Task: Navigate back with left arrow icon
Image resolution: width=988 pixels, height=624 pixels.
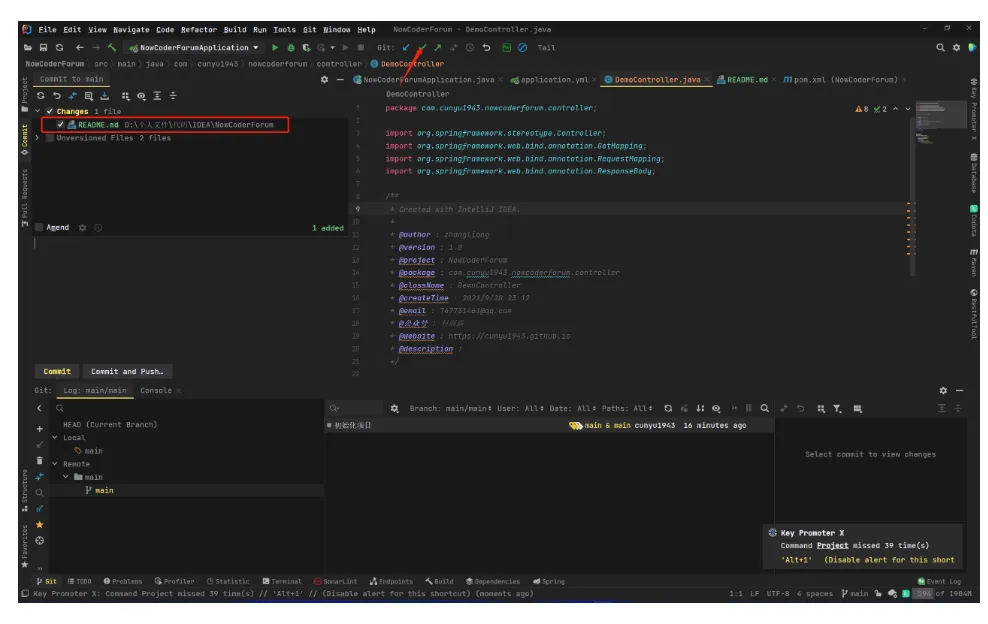Action: (x=79, y=47)
